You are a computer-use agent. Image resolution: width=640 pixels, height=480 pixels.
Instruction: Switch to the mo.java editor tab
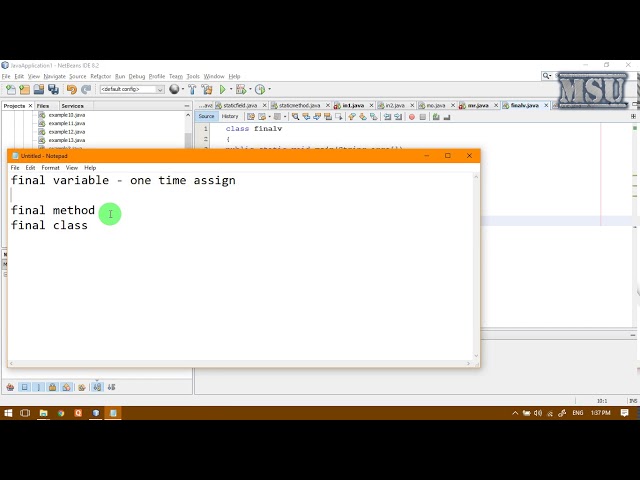[436, 105]
